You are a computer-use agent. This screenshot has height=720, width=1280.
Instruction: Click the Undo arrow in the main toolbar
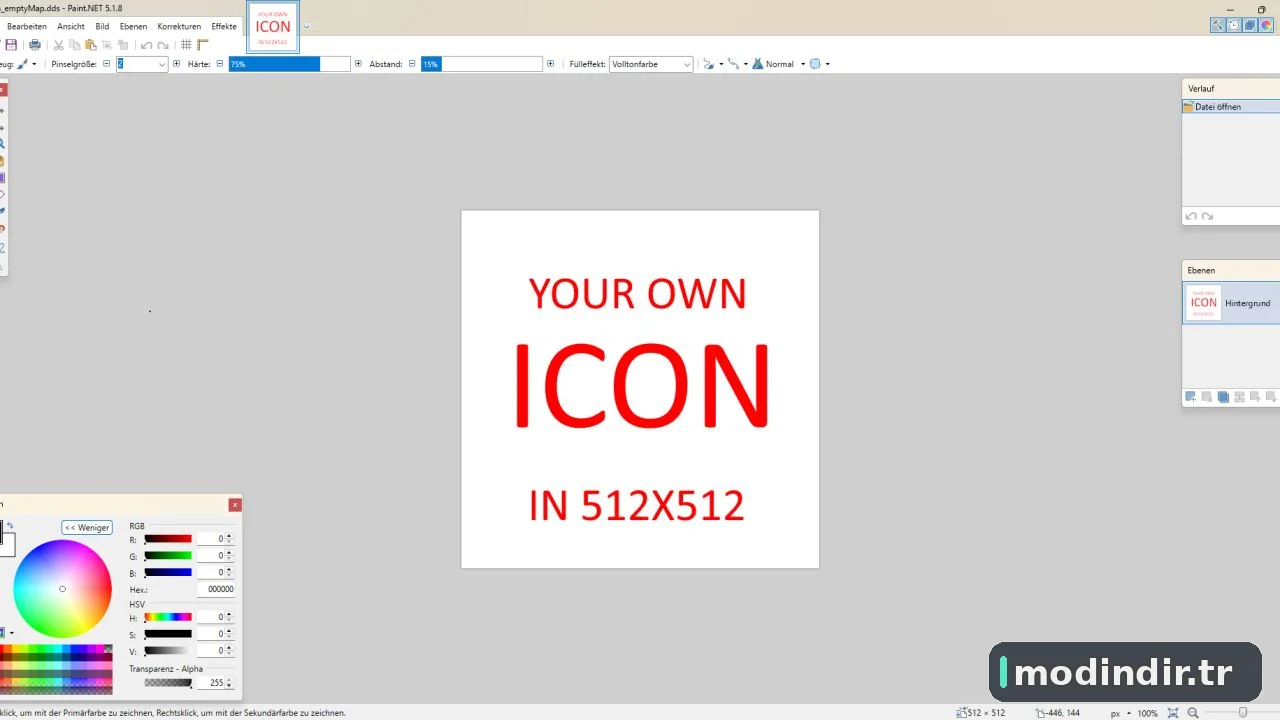(x=147, y=45)
